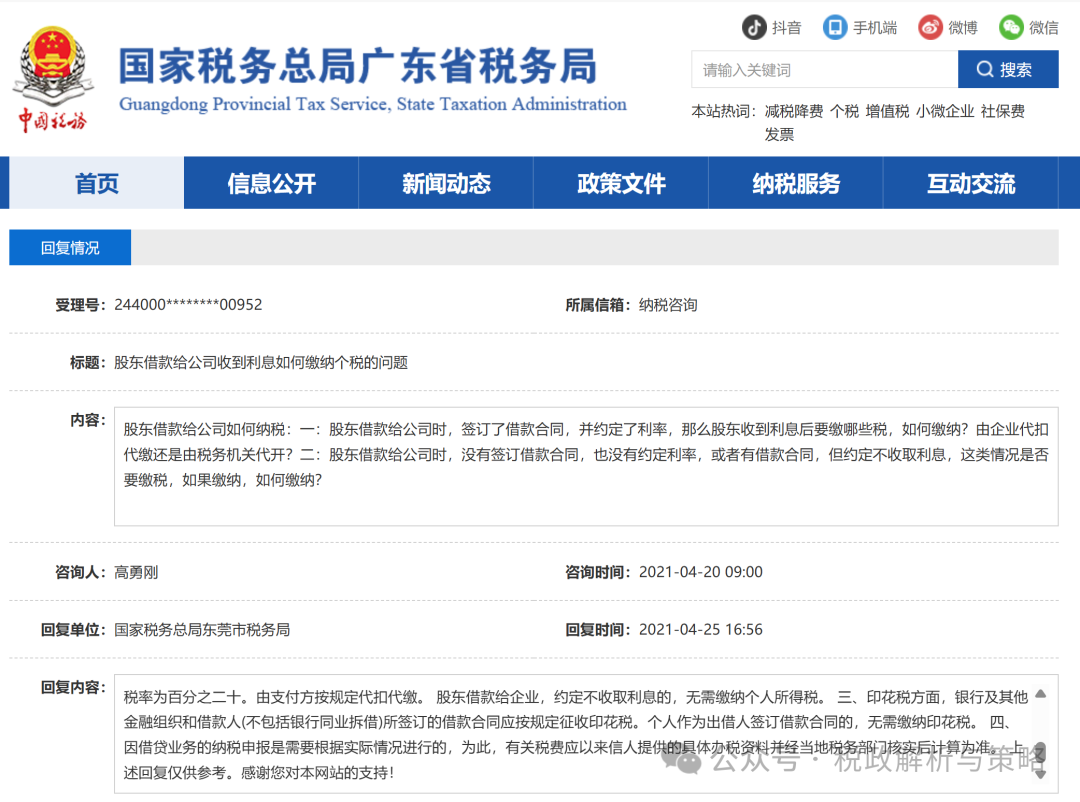
Task: Click the WeChat (微信) icon
Action: (1011, 27)
